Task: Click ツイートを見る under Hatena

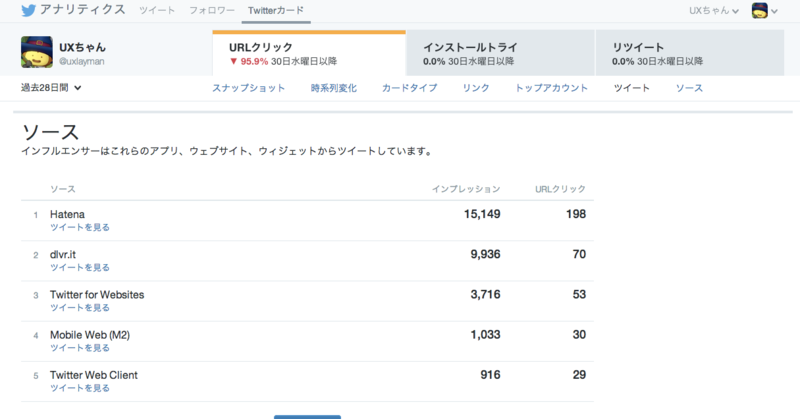Action: [x=80, y=227]
